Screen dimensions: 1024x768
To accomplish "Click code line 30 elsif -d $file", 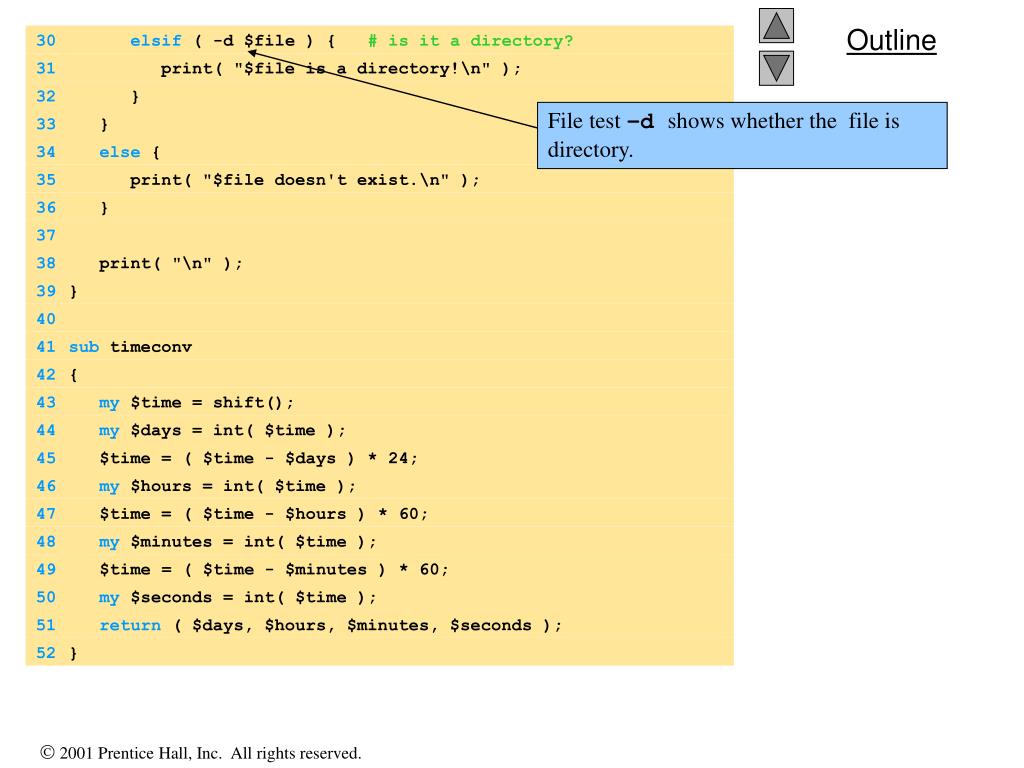I will coord(232,41).
